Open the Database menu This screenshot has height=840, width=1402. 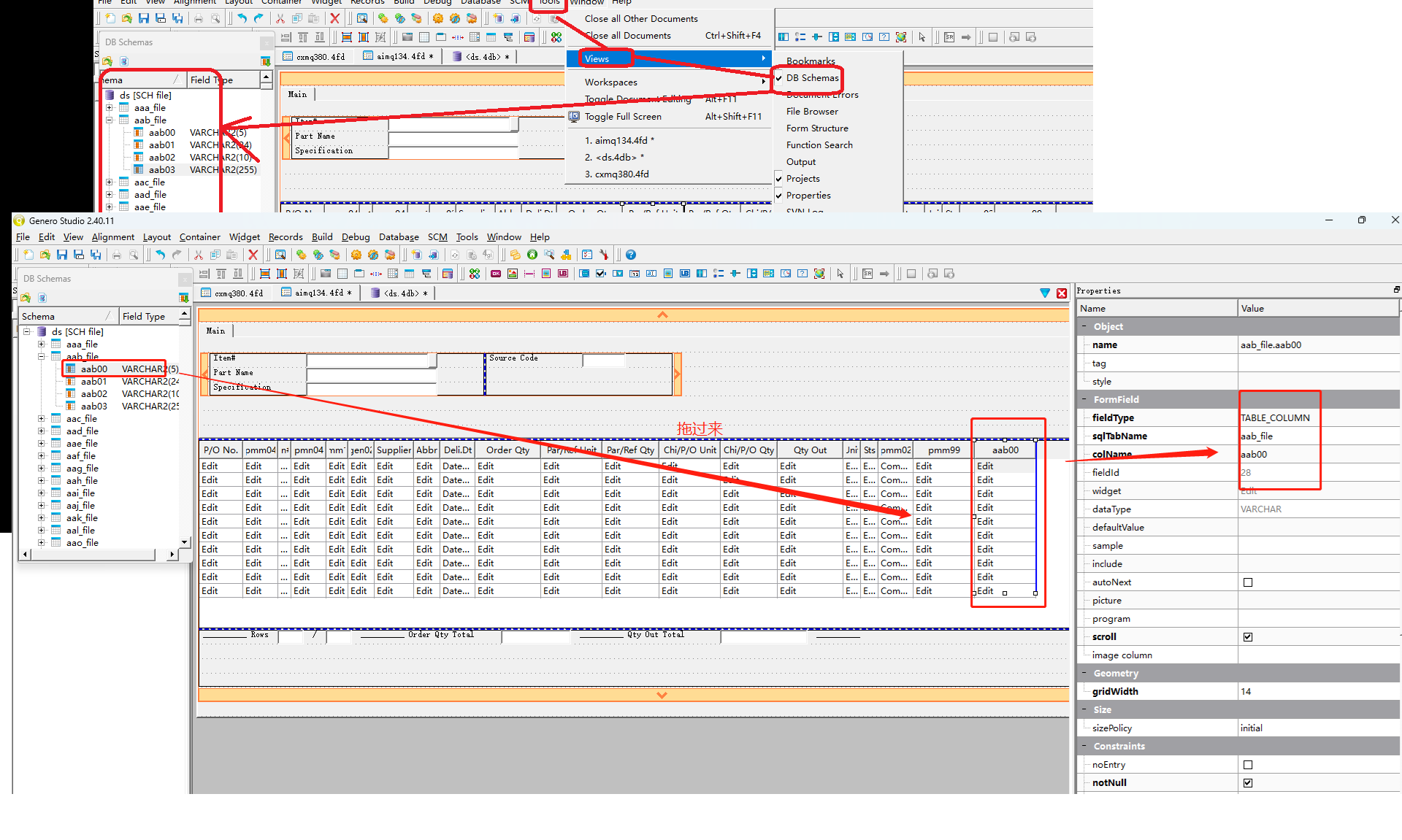point(398,237)
